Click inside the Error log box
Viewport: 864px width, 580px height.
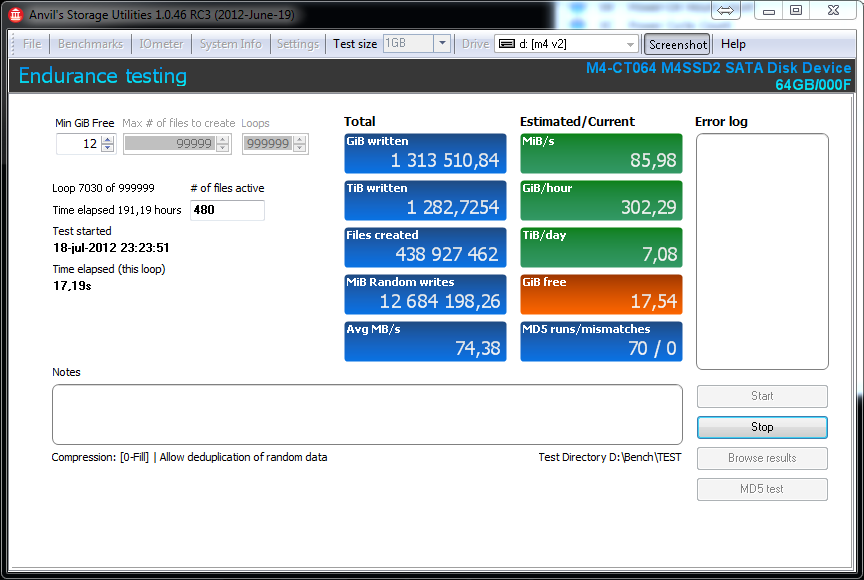[762, 251]
